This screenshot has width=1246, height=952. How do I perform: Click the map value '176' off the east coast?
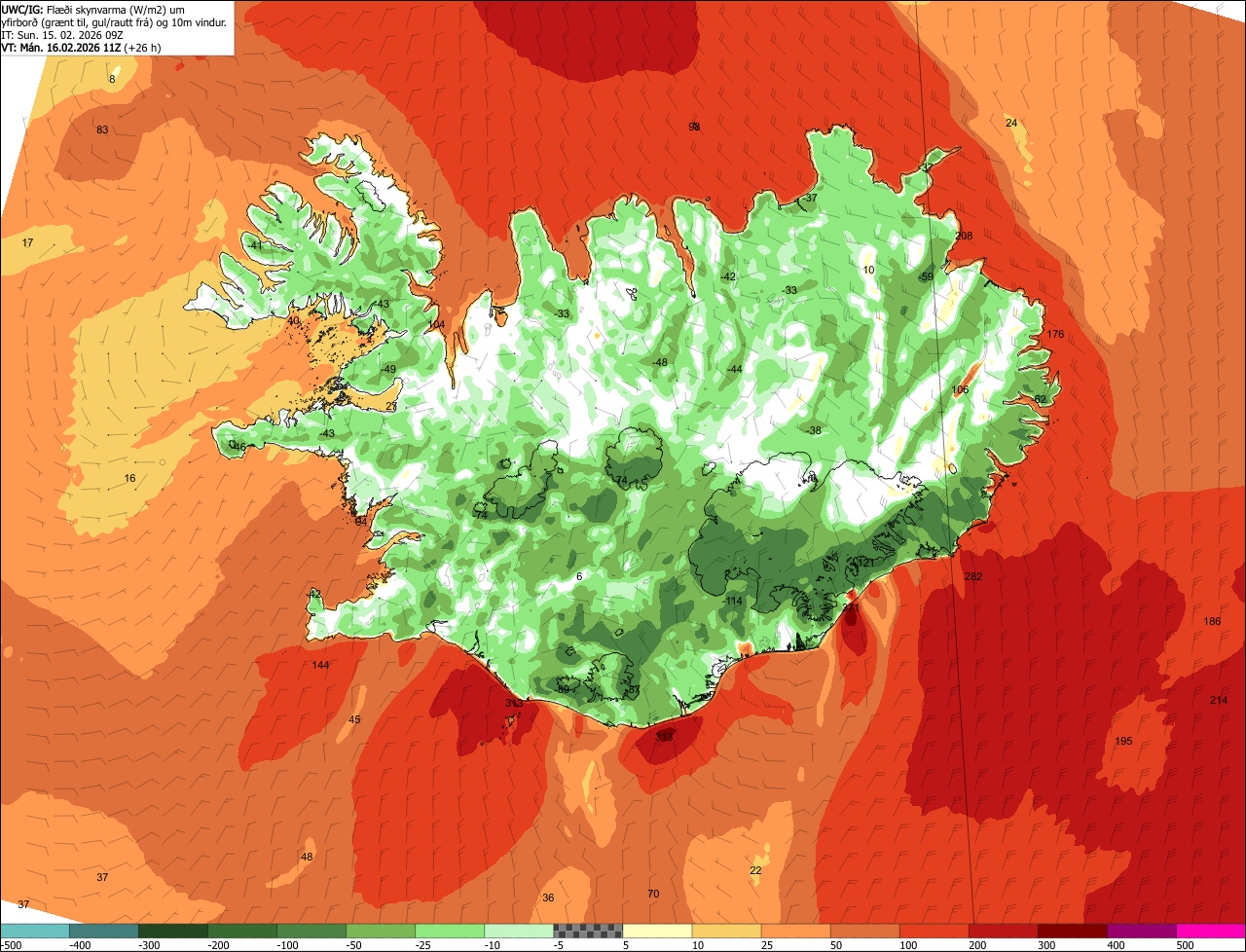(x=1055, y=334)
